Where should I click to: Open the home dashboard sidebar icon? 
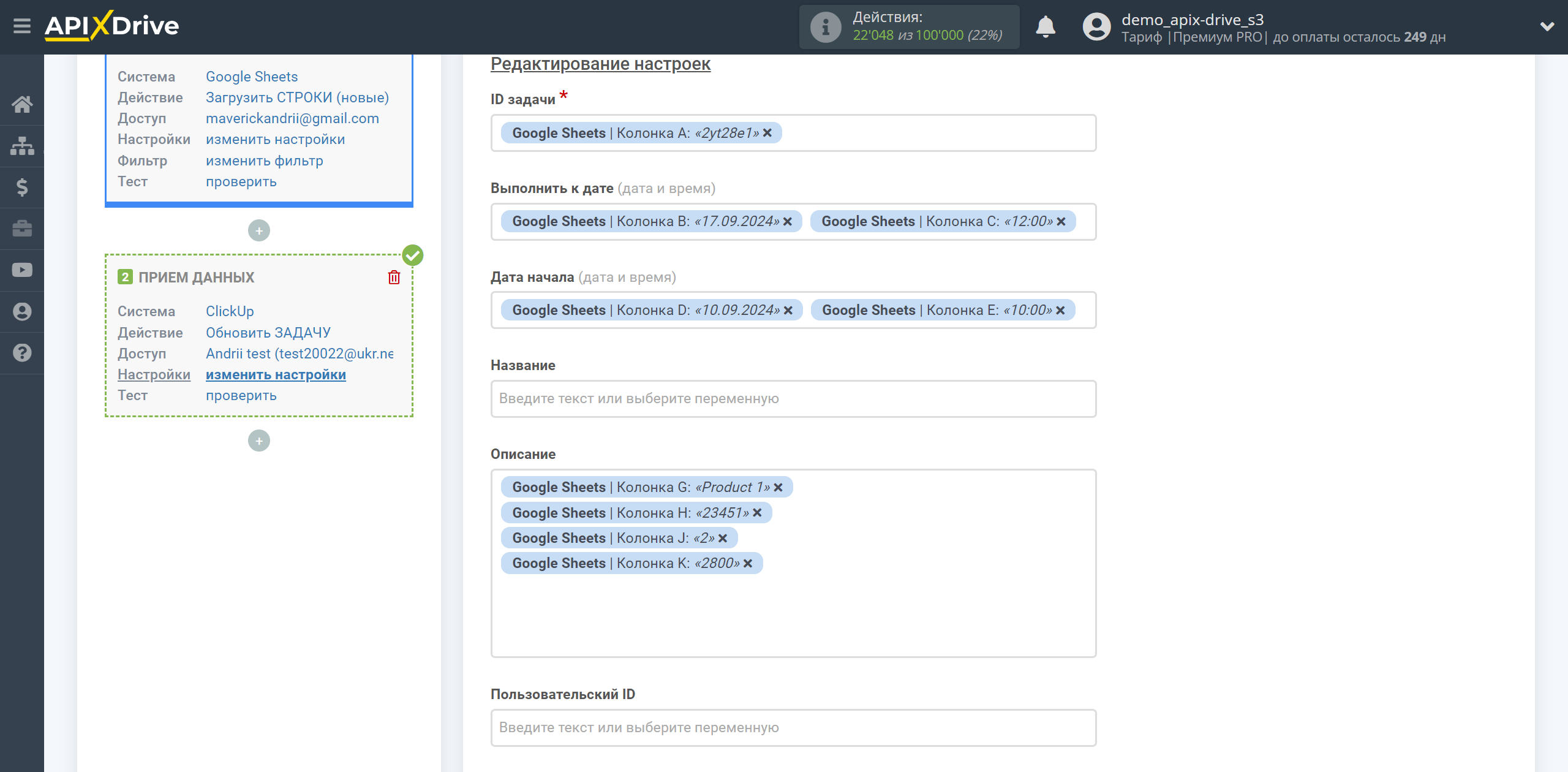point(22,104)
